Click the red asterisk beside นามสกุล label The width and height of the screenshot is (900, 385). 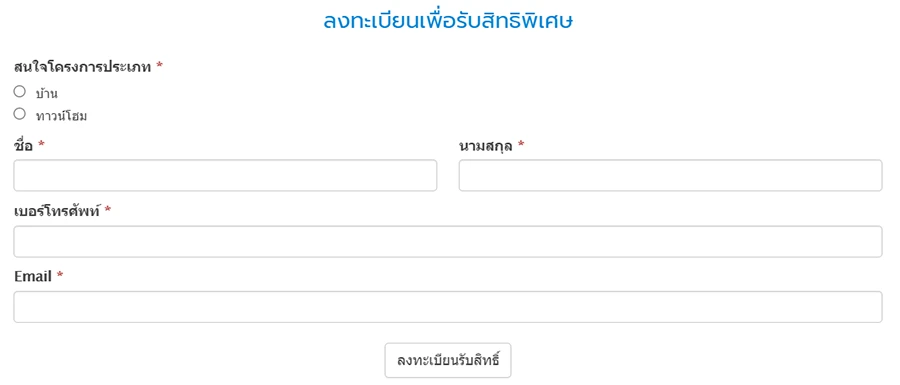[x=521, y=145]
